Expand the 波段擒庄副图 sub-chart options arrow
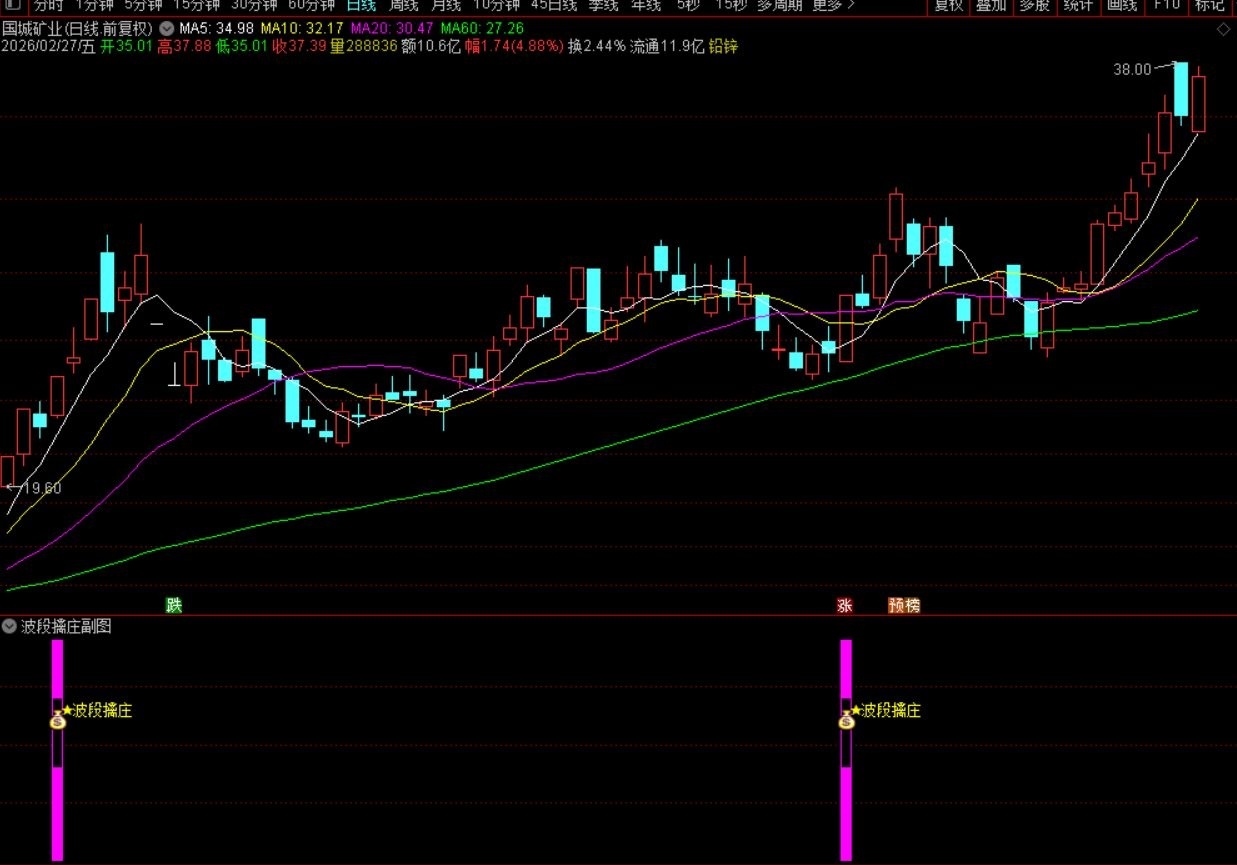The width and height of the screenshot is (1237, 865). [10, 627]
